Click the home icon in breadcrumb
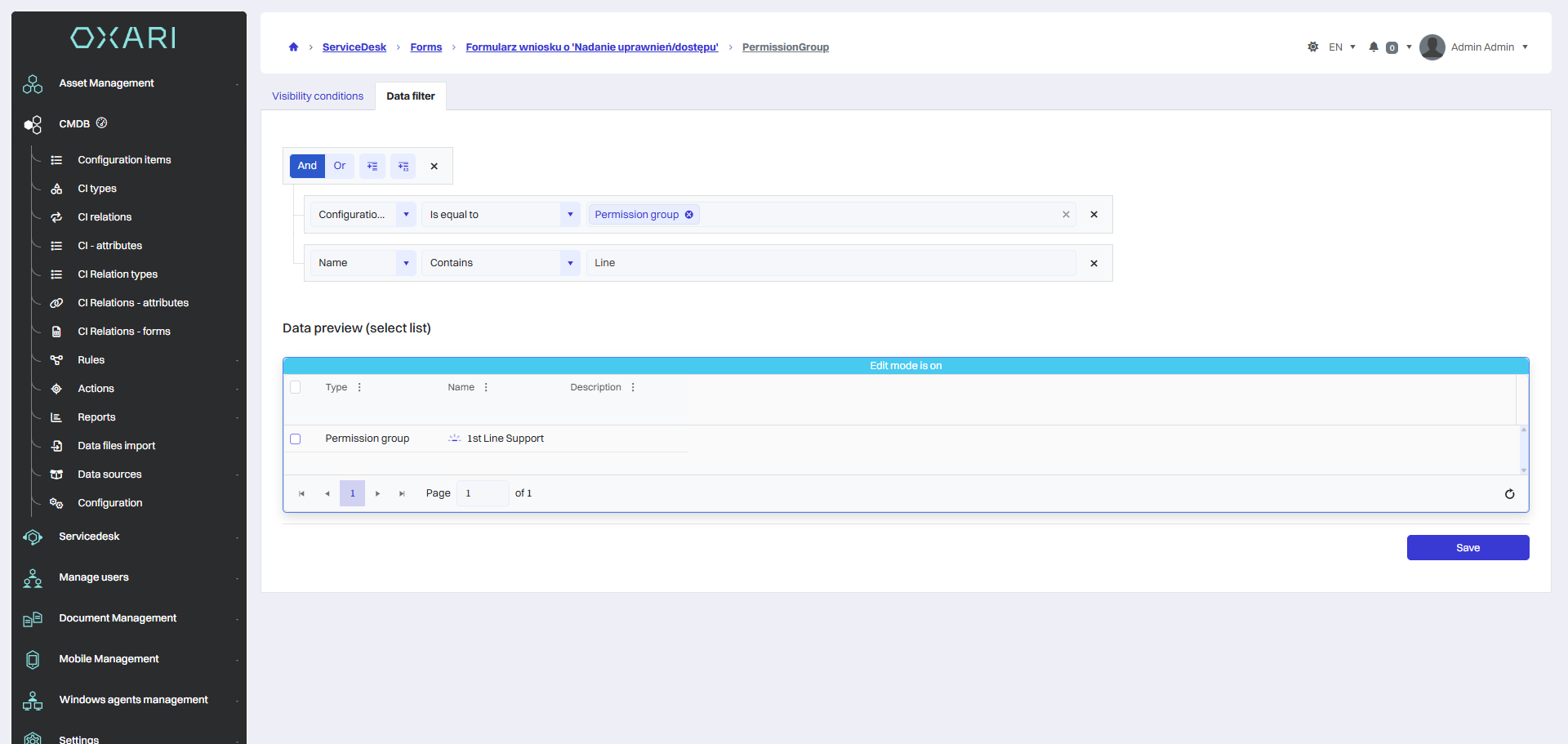This screenshot has width=1568, height=744. tap(293, 47)
